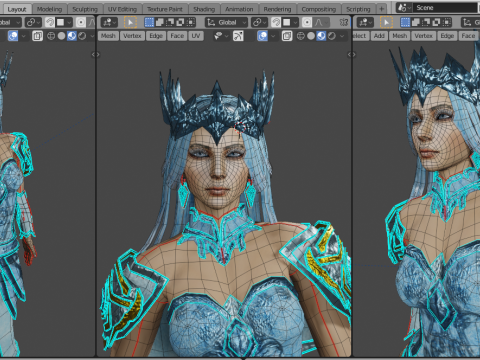Select the Layout workspace tab

tap(17, 9)
